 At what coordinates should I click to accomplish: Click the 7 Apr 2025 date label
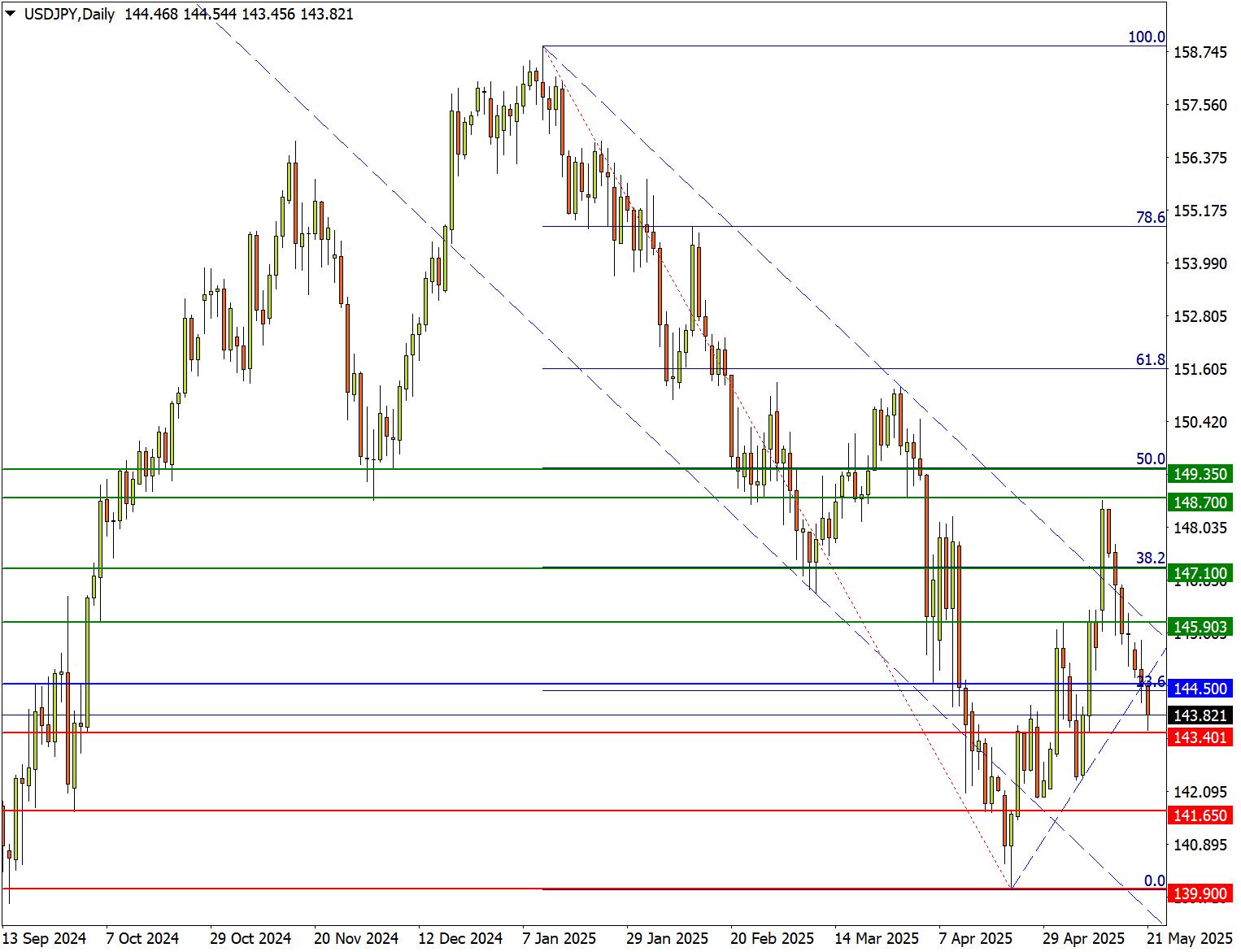pyautogui.click(x=975, y=938)
